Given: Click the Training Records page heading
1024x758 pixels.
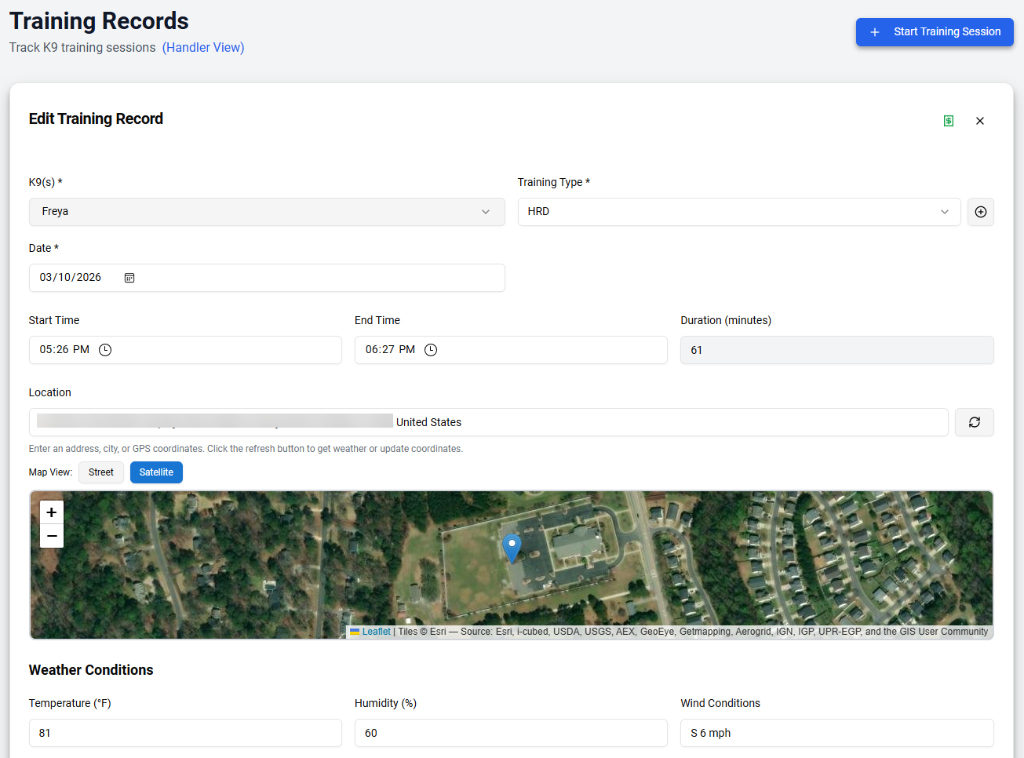Looking at the screenshot, I should click(99, 21).
